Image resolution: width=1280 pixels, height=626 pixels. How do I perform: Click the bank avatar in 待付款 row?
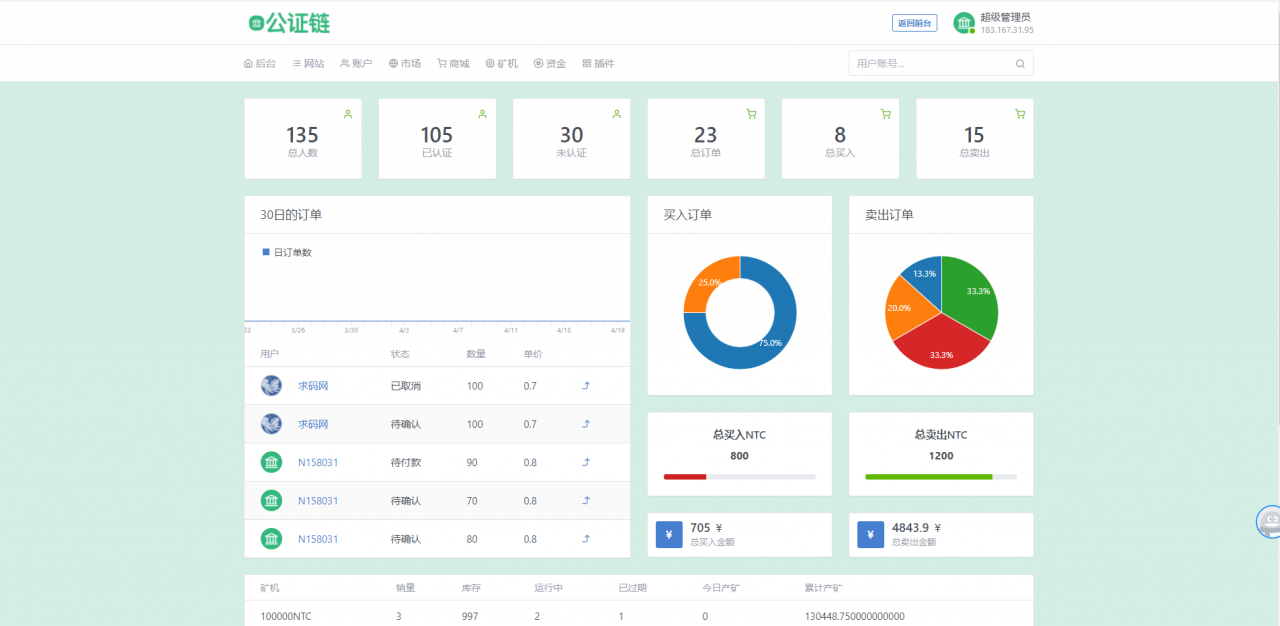point(271,462)
